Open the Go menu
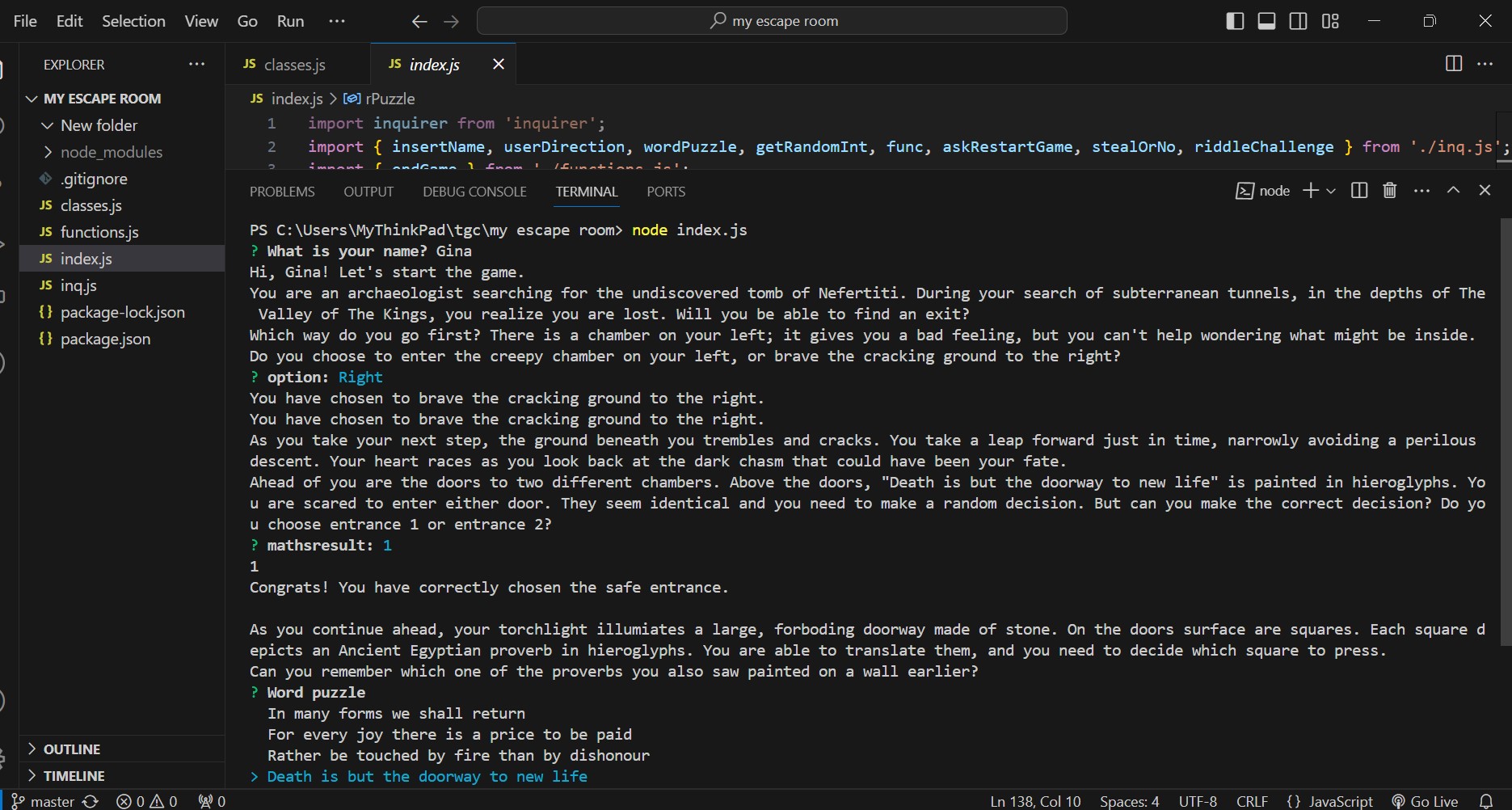 pyautogui.click(x=247, y=21)
